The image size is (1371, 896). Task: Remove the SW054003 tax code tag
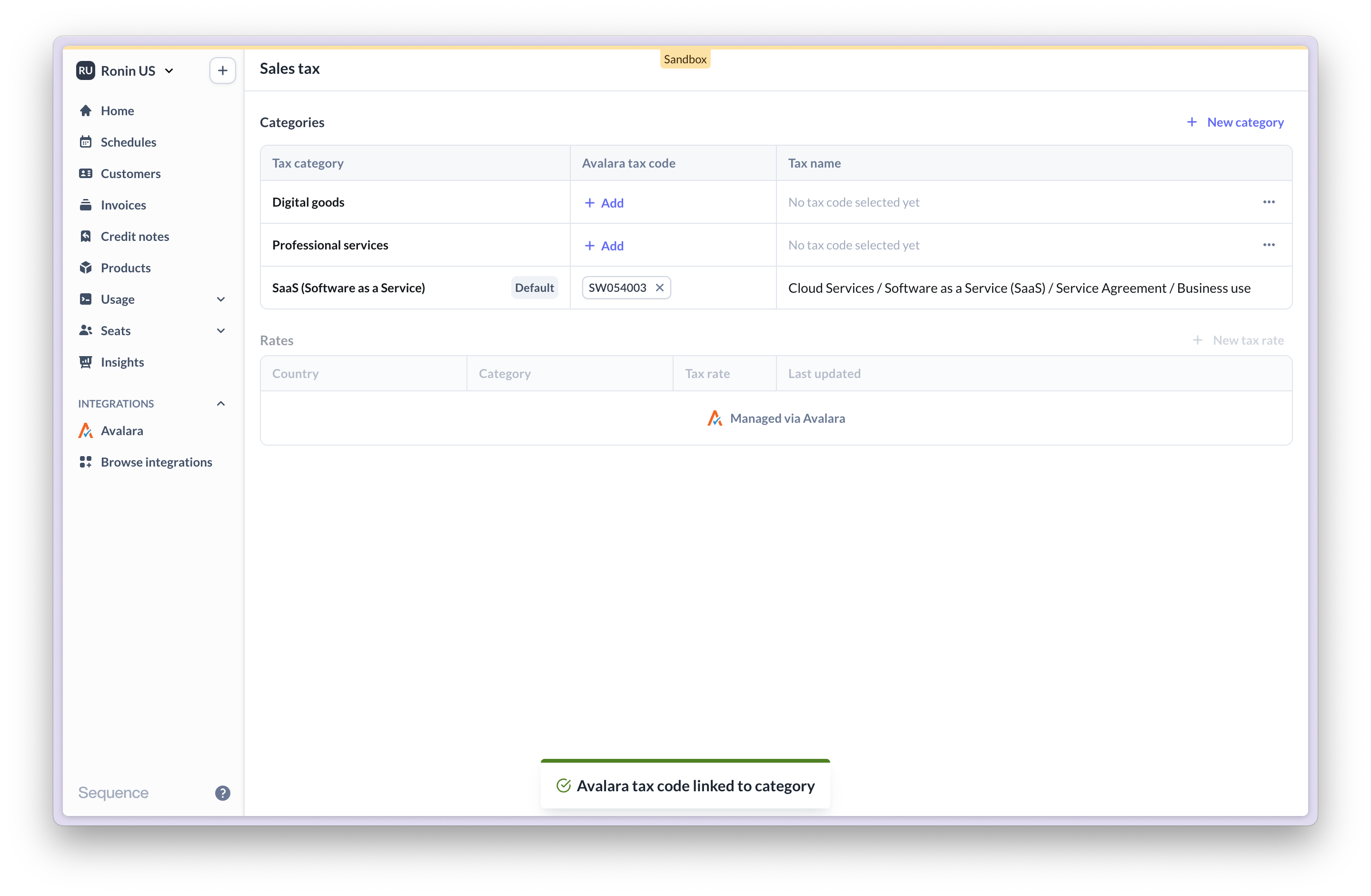[660, 288]
